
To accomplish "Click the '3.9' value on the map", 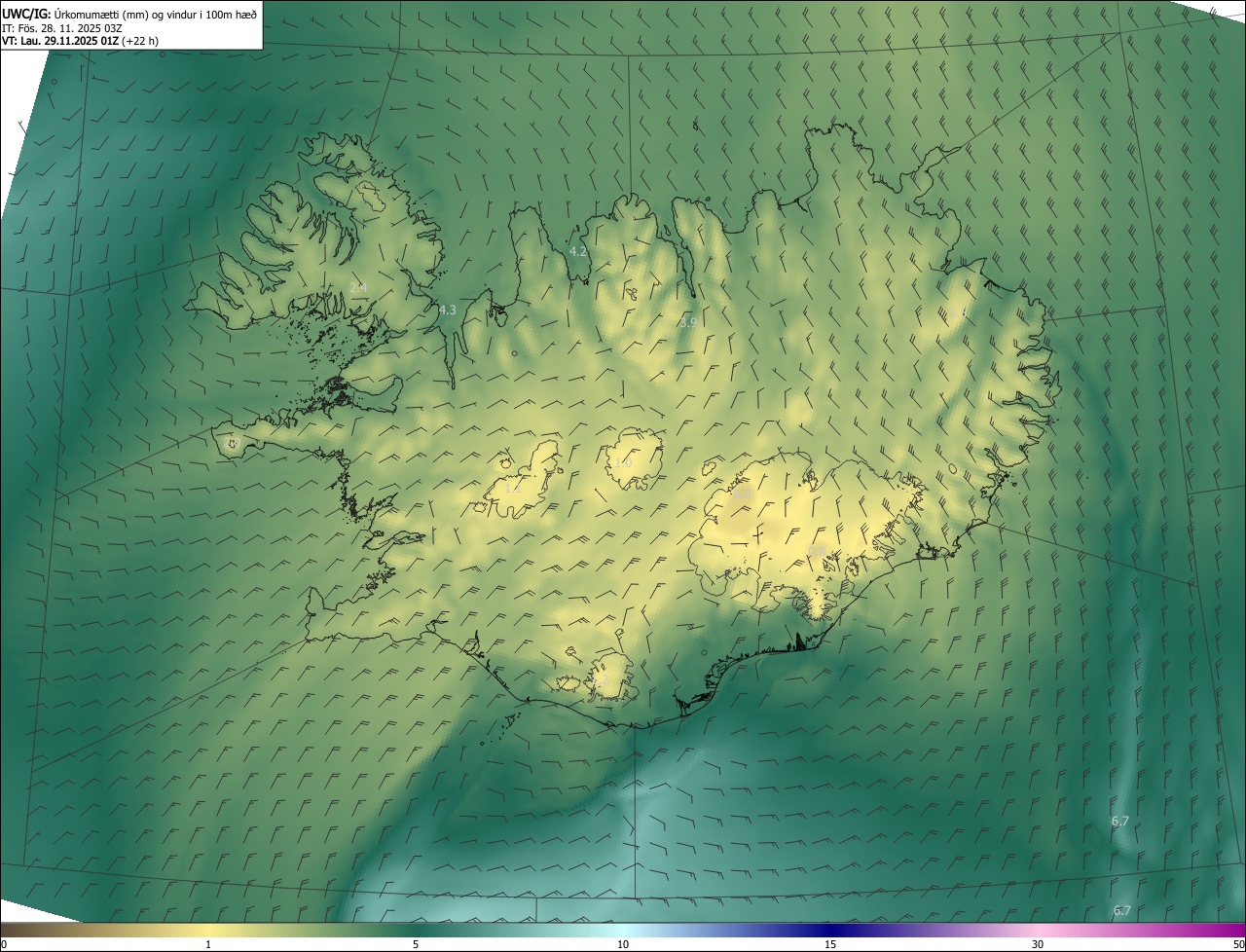I will 687,322.
